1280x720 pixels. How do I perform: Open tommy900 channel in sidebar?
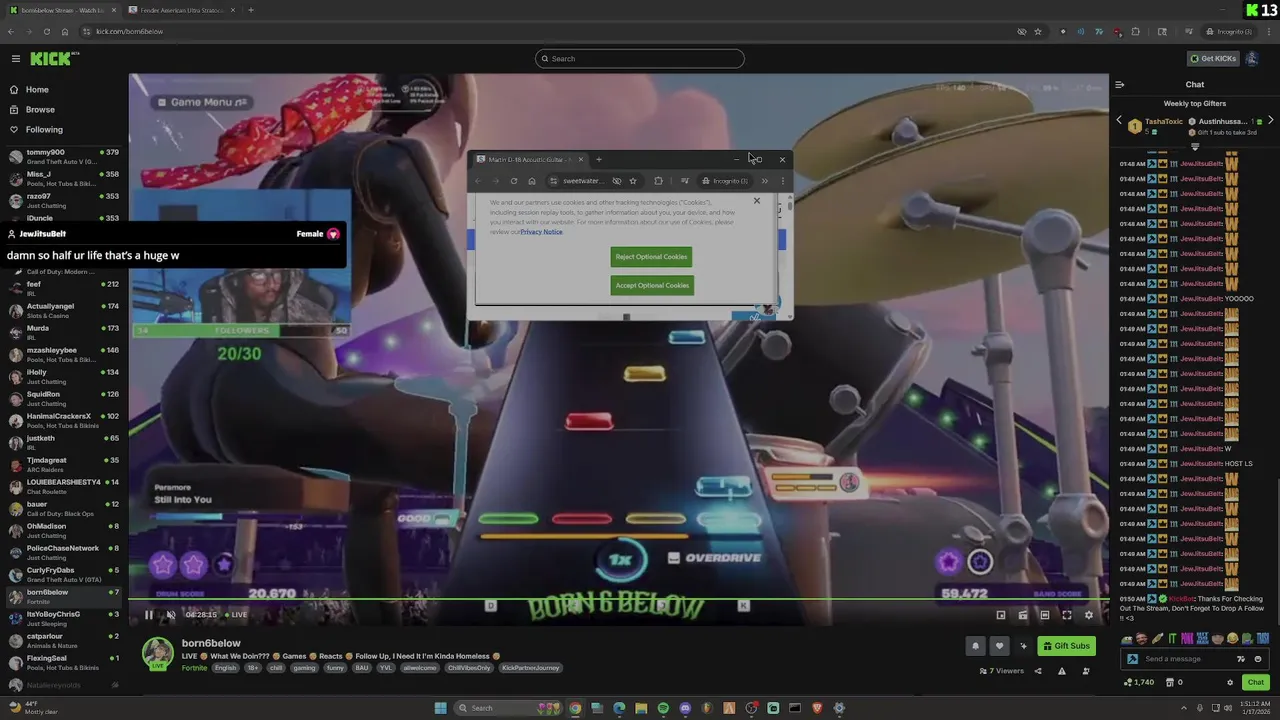pos(60,156)
